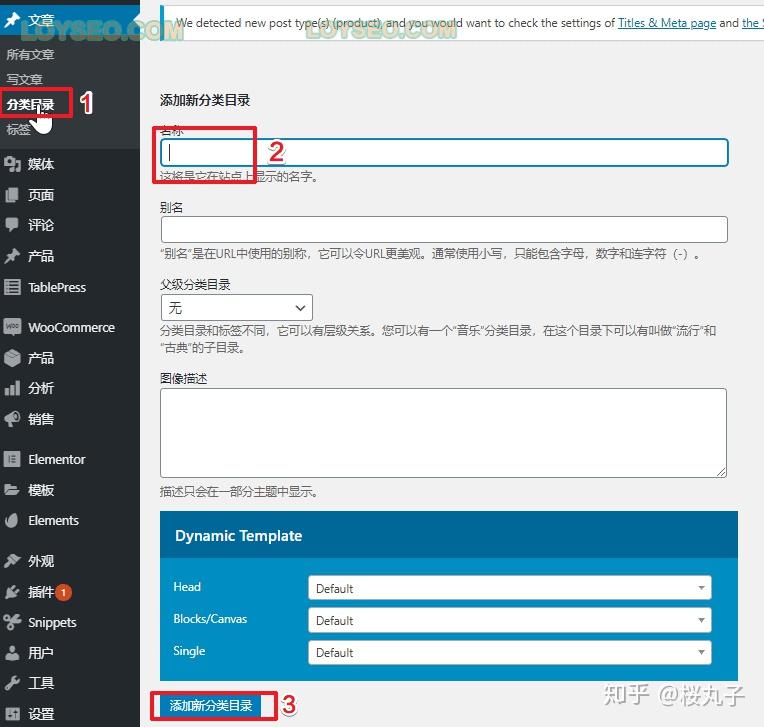Viewport: 764px width, 727px height.
Task: Focus the 别名 slug input field
Action: coord(444,230)
